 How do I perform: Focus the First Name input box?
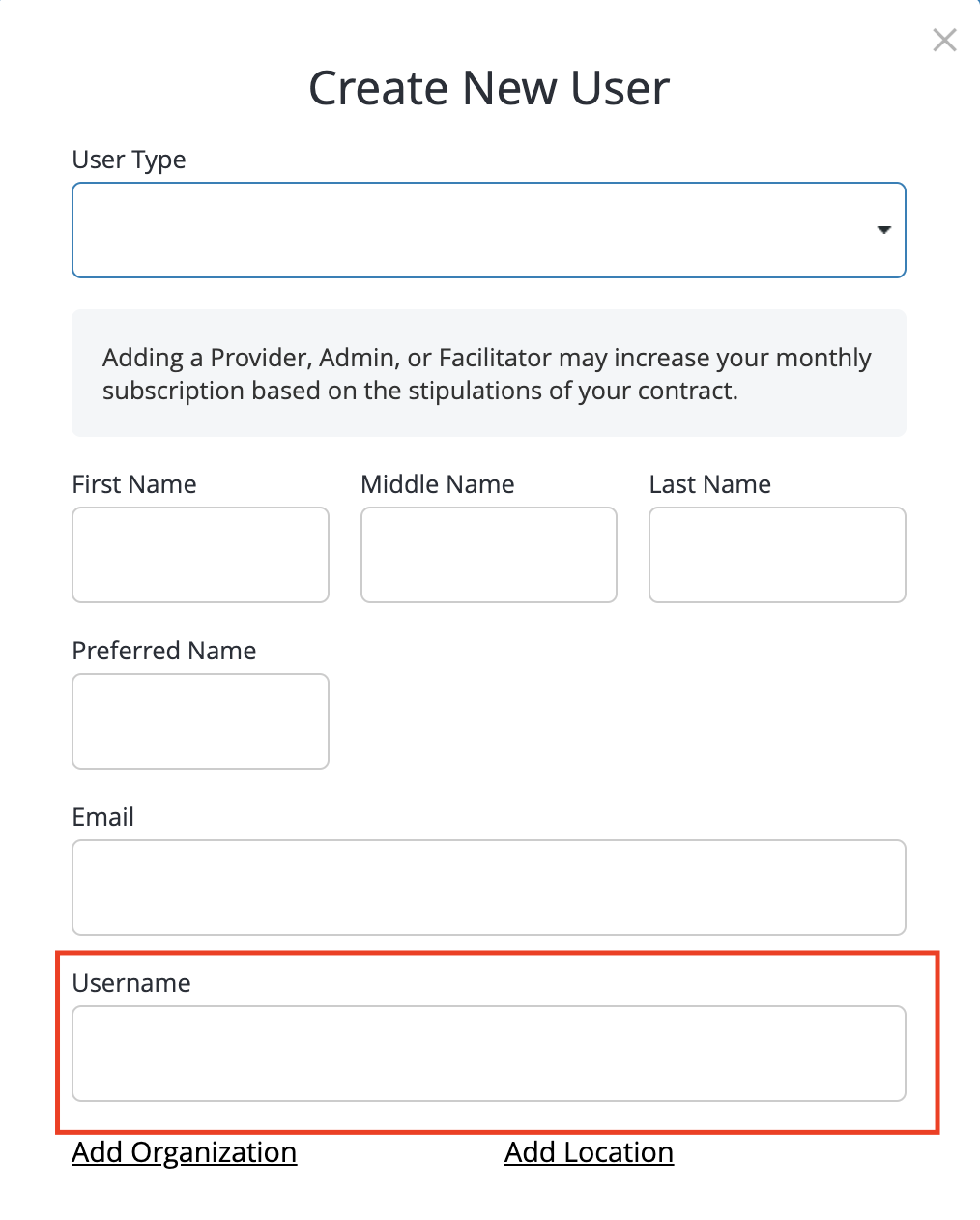coord(201,555)
